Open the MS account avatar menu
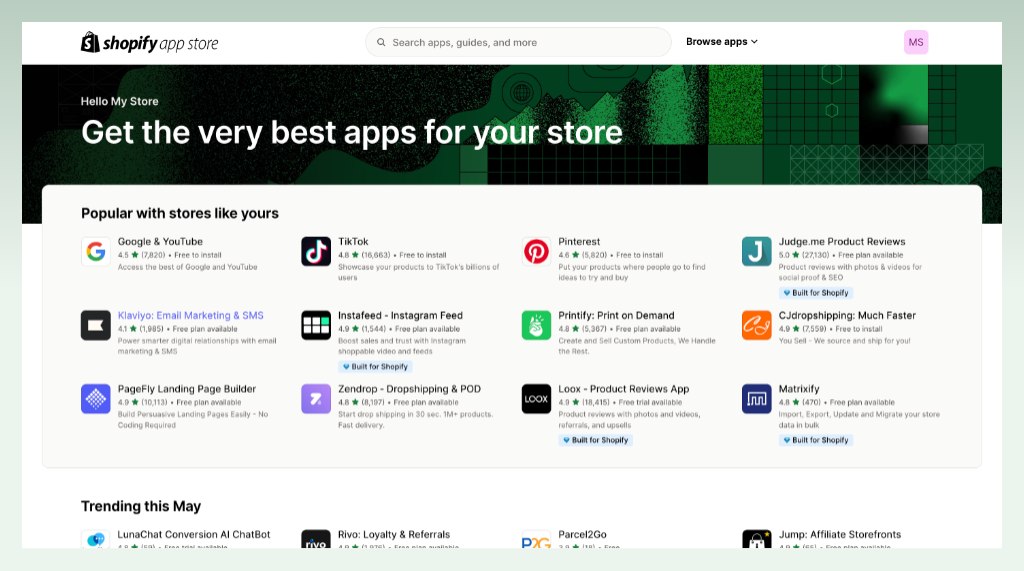 (916, 42)
